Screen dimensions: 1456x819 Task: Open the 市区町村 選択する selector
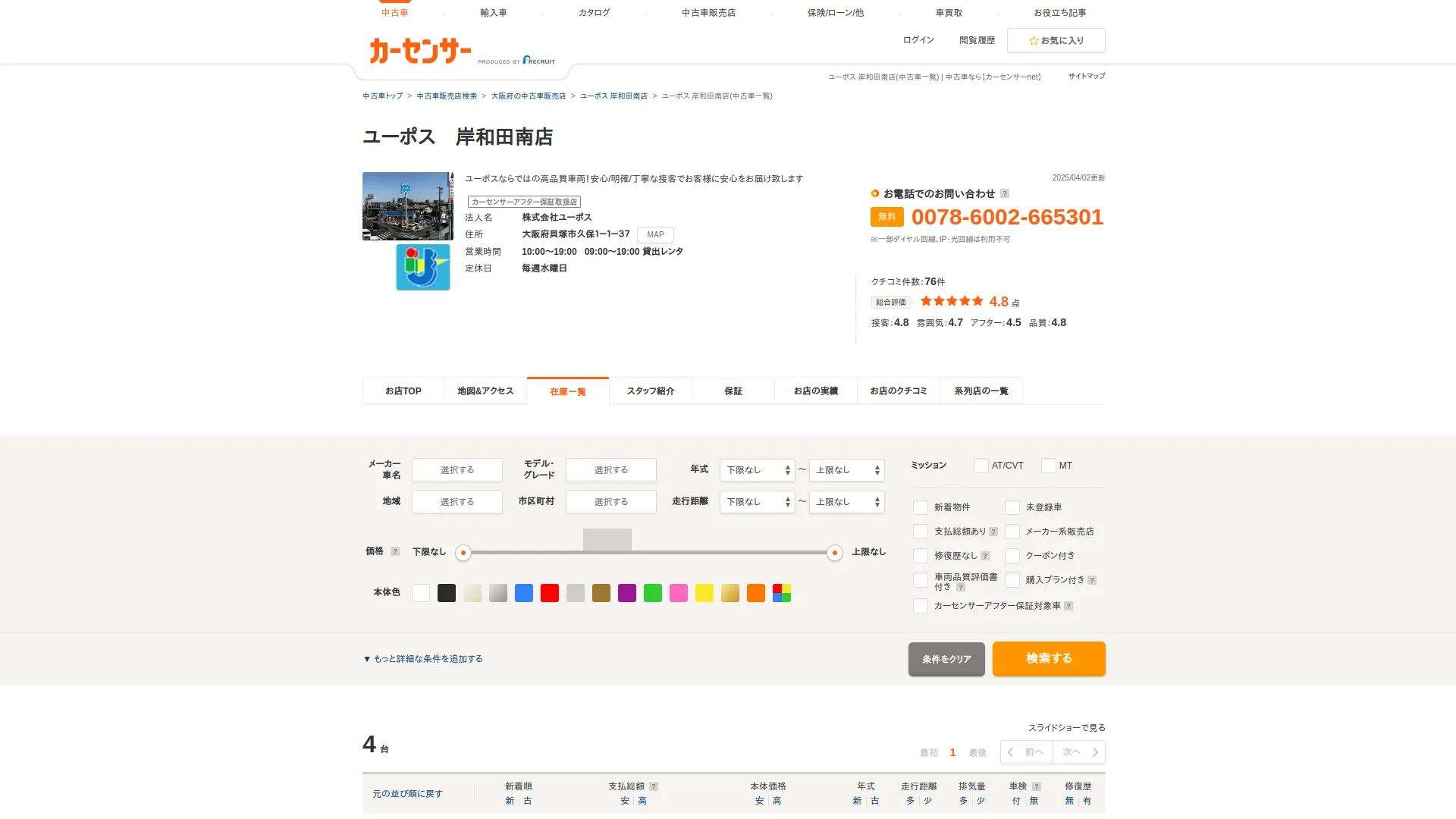coord(611,502)
